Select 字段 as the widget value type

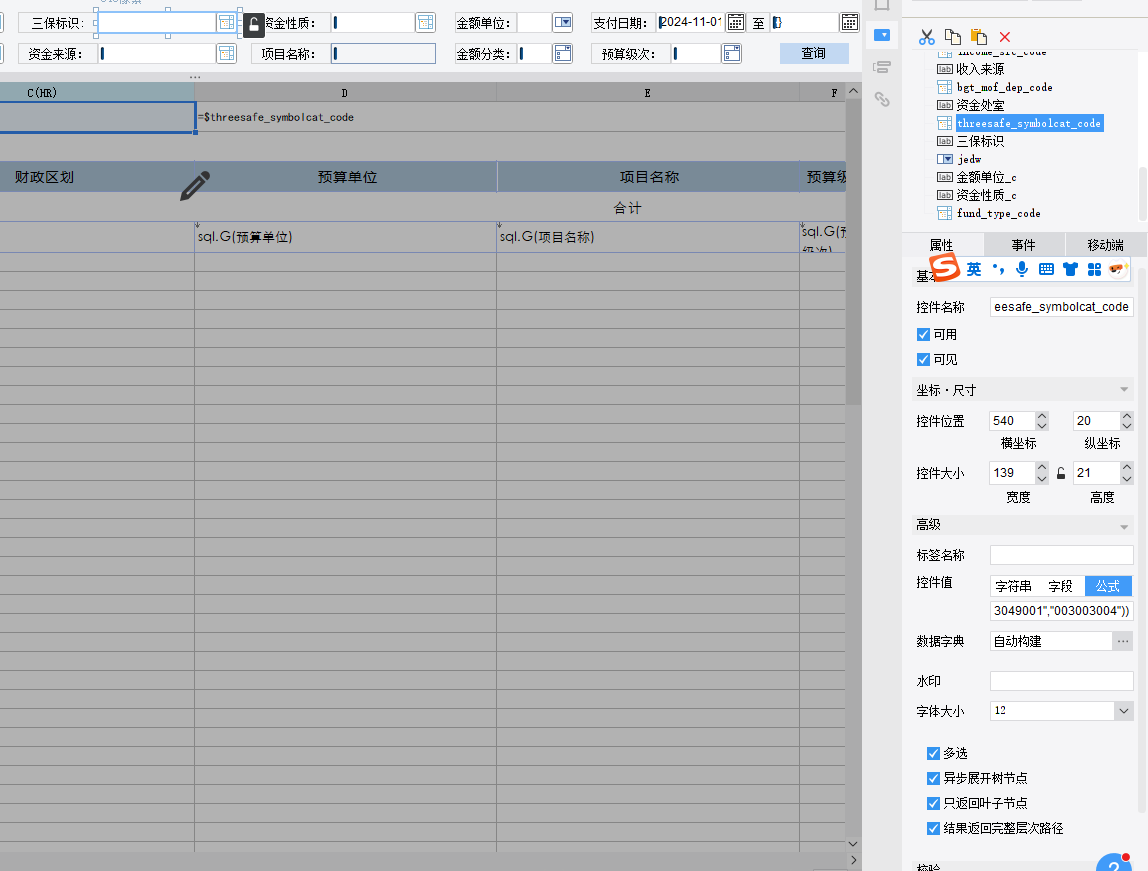1060,586
